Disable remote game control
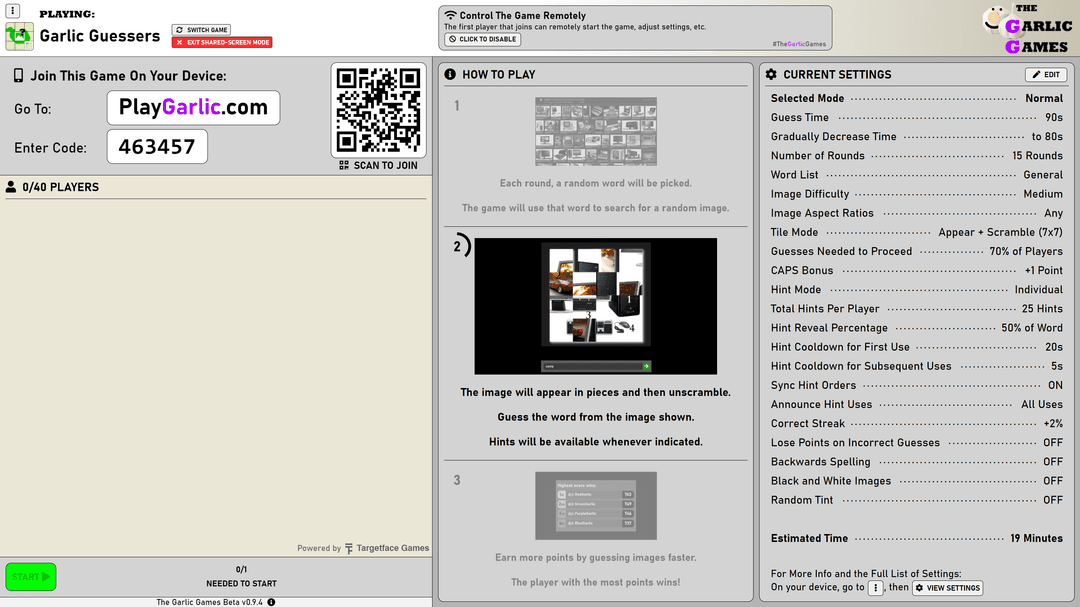Viewport: 1080px width, 607px height. click(x=482, y=40)
